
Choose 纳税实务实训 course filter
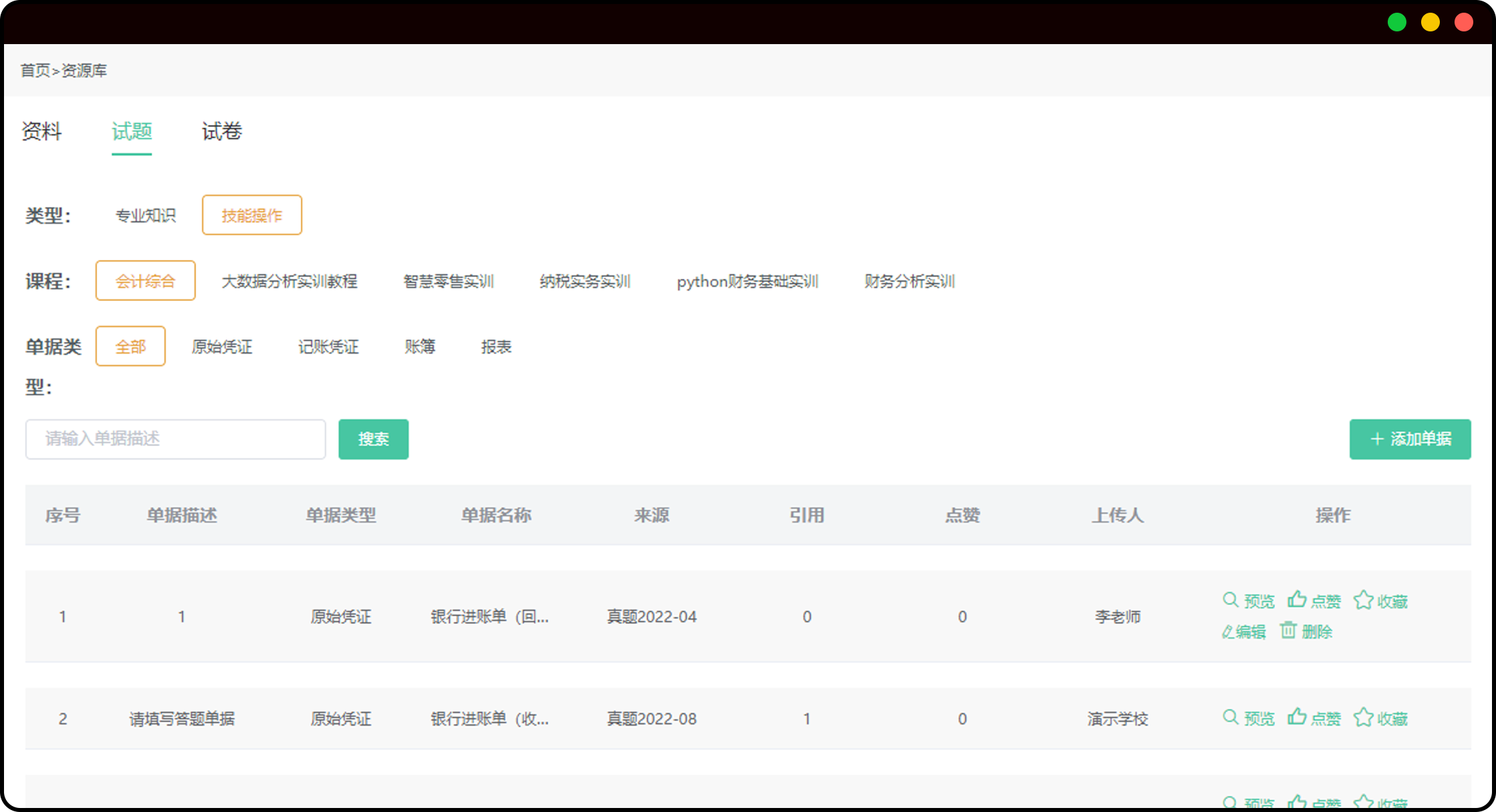585,281
